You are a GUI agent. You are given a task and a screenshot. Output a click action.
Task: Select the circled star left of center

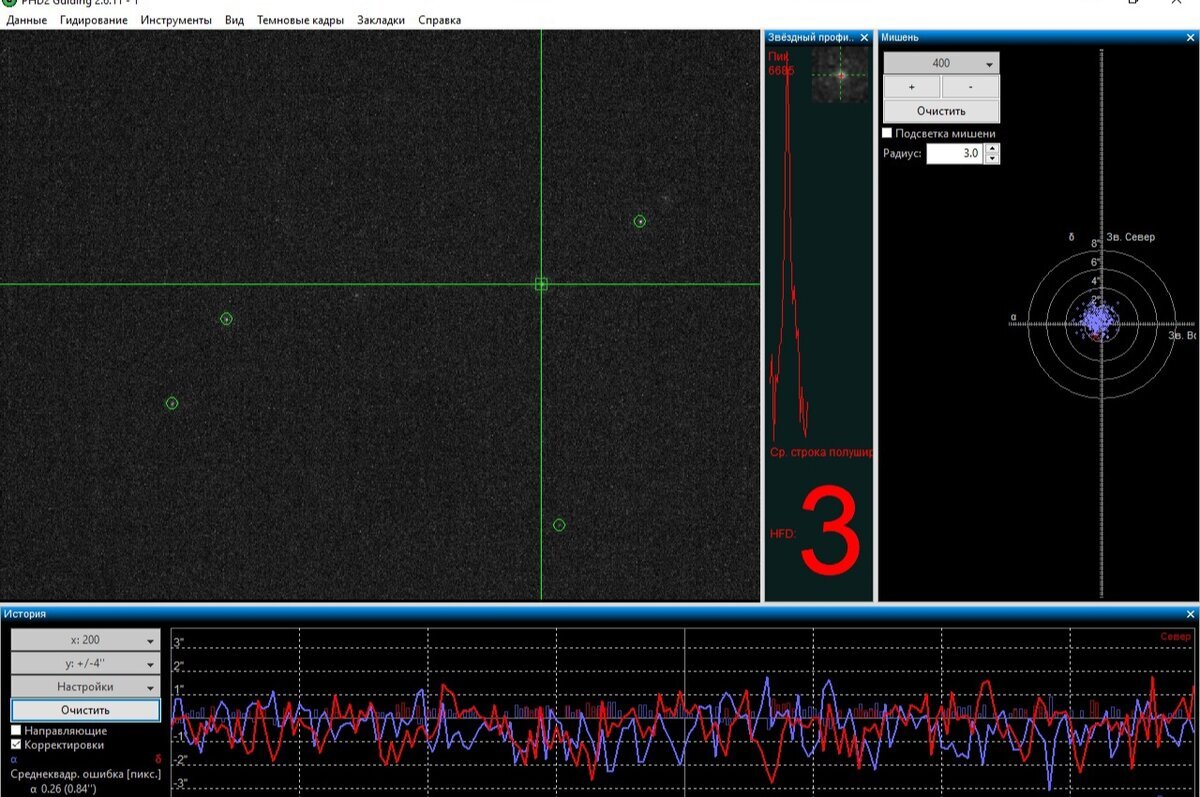coord(226,319)
